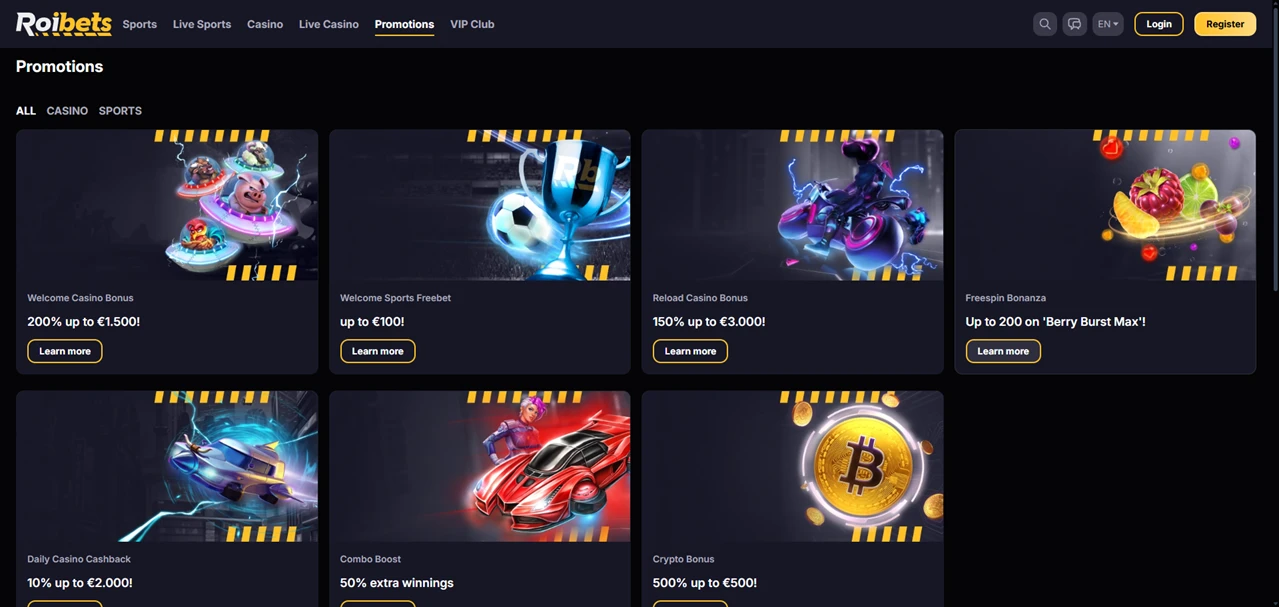This screenshot has width=1279, height=607.
Task: Select the VIP Club navigation link
Action: [x=472, y=24]
